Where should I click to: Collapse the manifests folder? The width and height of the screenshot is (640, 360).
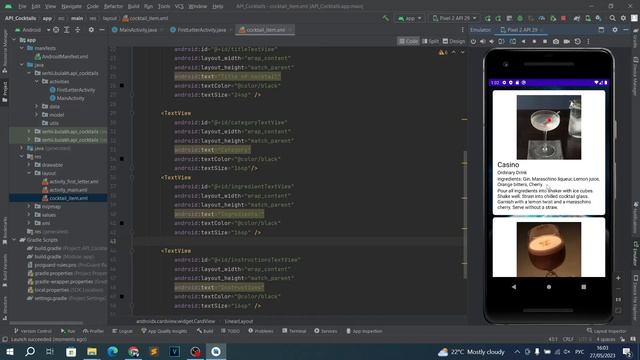click(x=22, y=48)
